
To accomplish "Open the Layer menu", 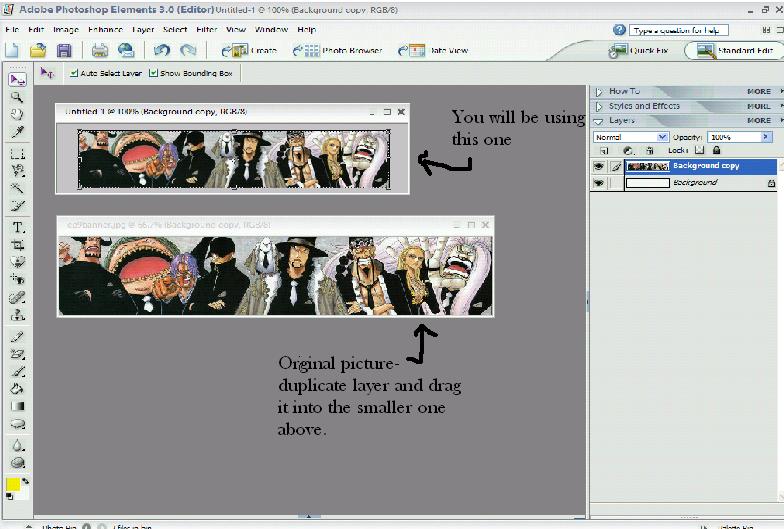I will click(x=143, y=30).
